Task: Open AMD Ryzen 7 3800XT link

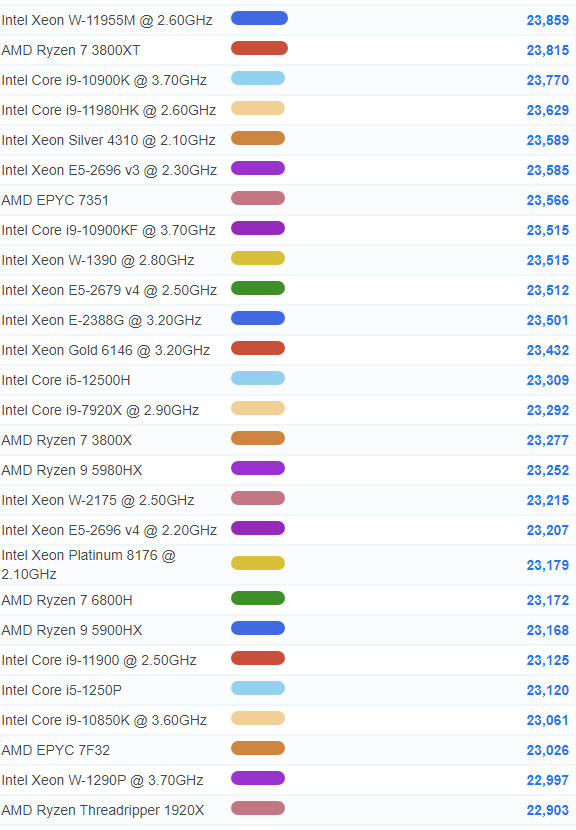Action: tap(71, 50)
